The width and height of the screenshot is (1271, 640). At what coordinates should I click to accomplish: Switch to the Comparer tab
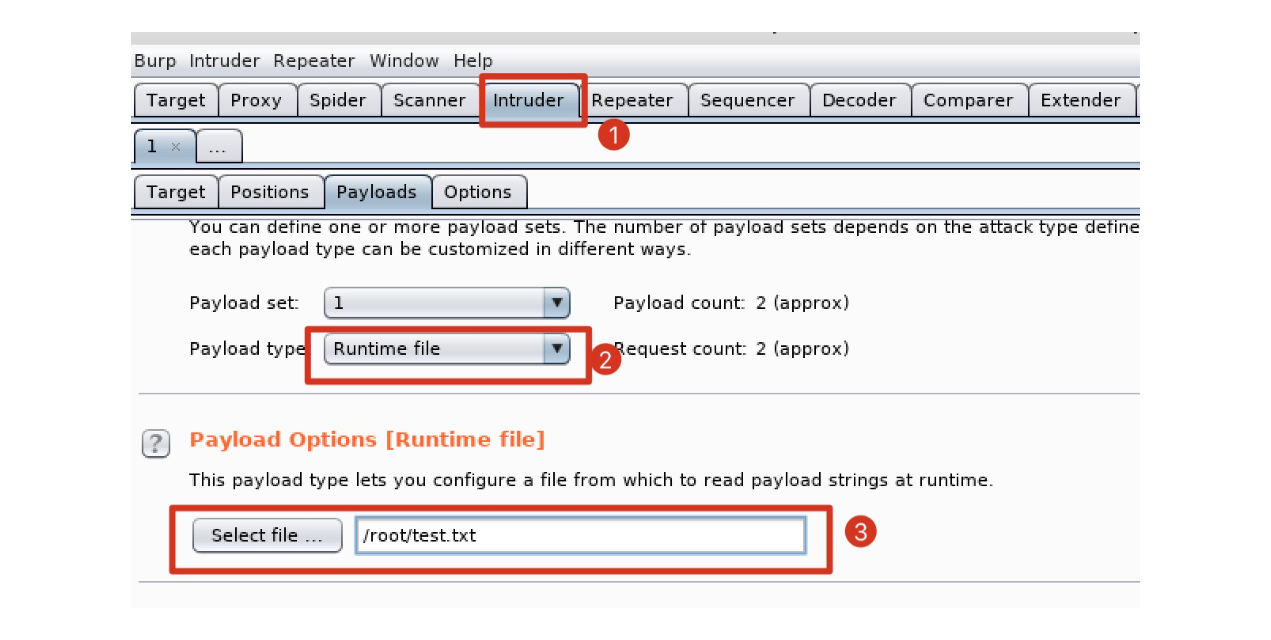[968, 100]
